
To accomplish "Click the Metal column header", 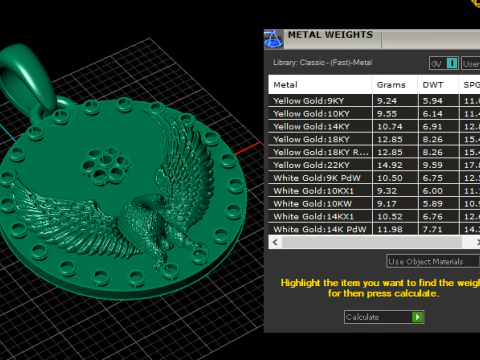I will (320, 85).
